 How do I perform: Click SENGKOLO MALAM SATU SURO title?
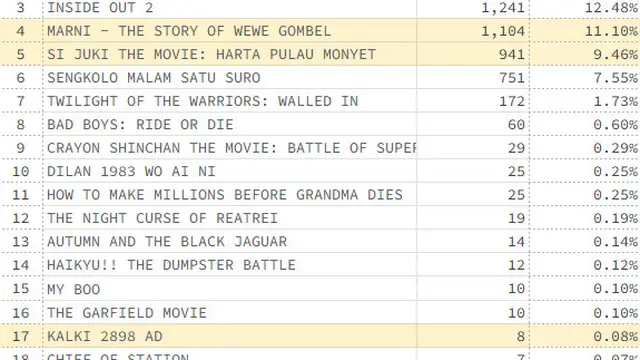(153, 78)
